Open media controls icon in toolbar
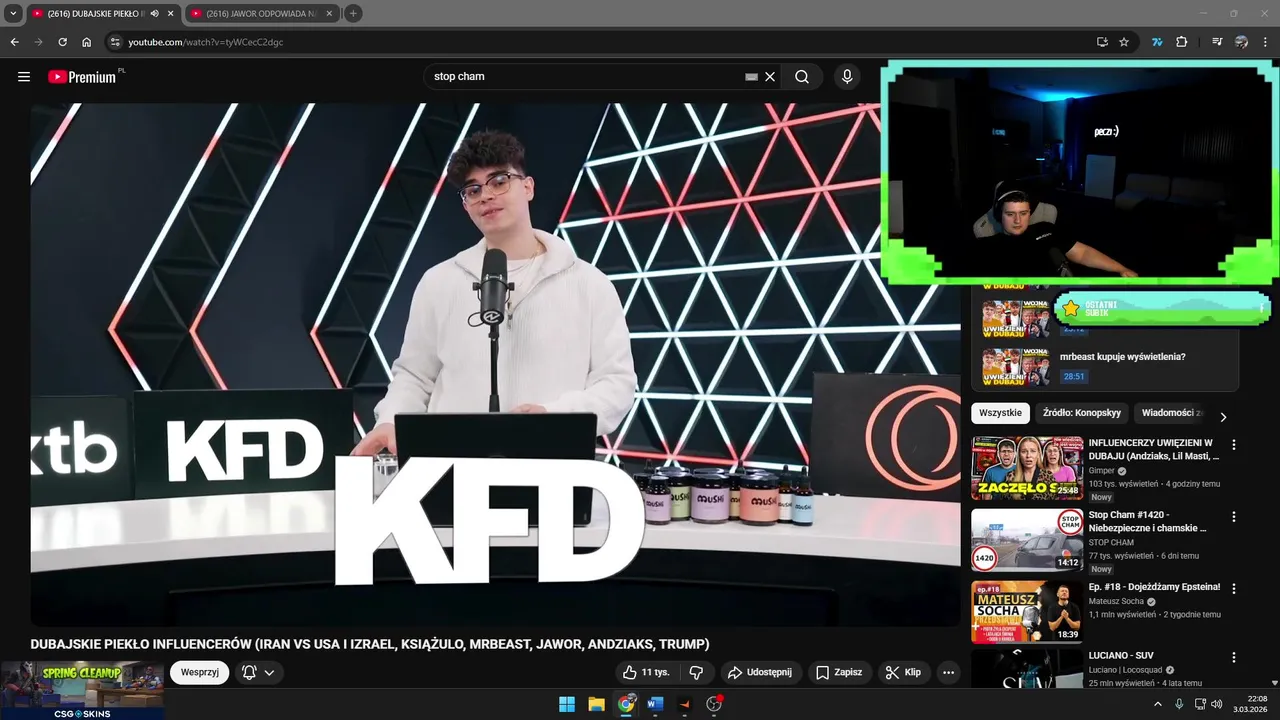Viewport: 1280px width, 720px height. click(x=1217, y=42)
